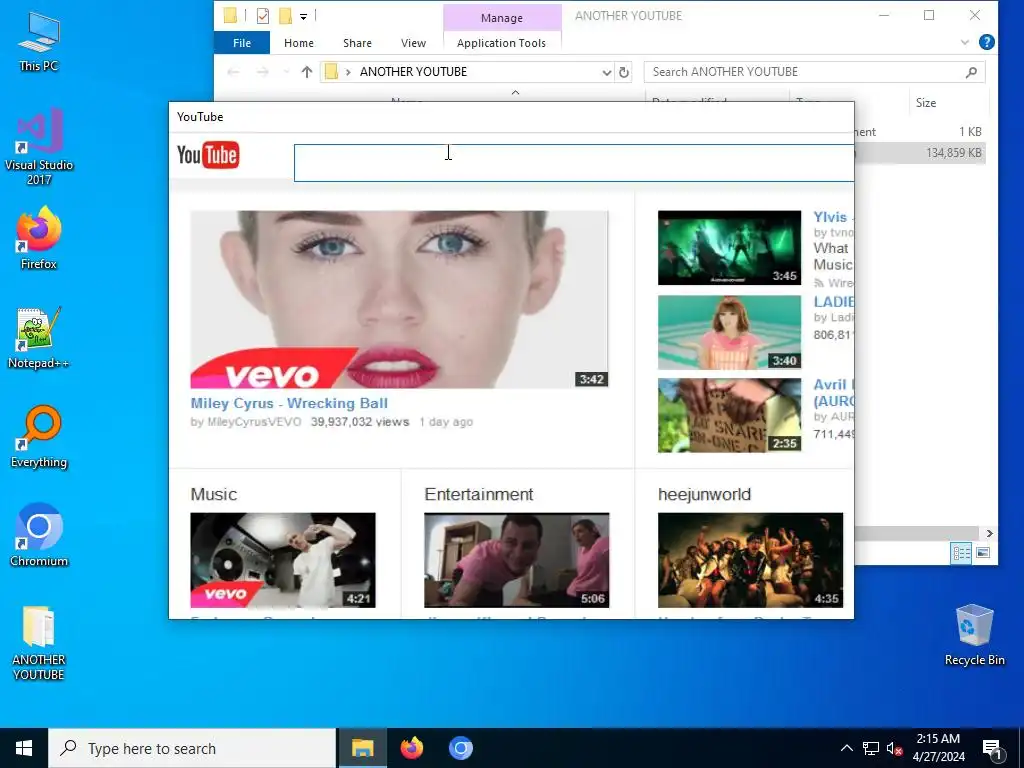Click the Size column header
This screenshot has height=768, width=1024.
[x=926, y=103]
